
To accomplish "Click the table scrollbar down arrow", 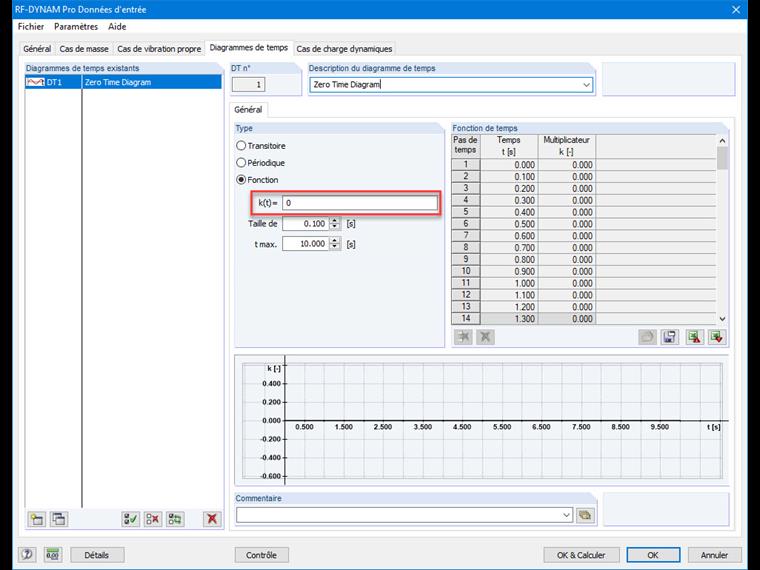I will coord(722,319).
